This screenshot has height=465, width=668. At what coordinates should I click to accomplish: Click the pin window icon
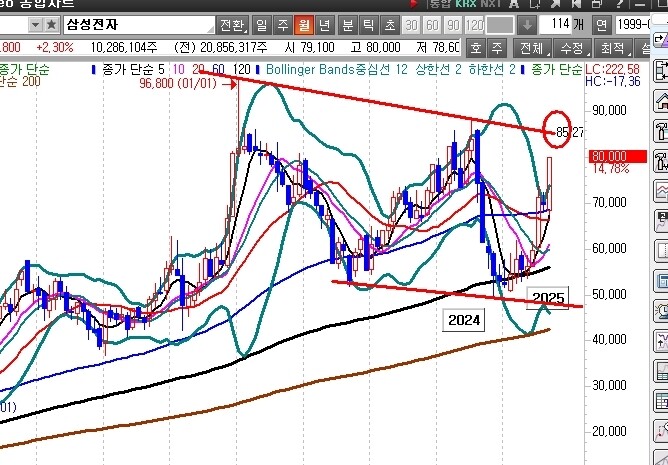[556, 4]
